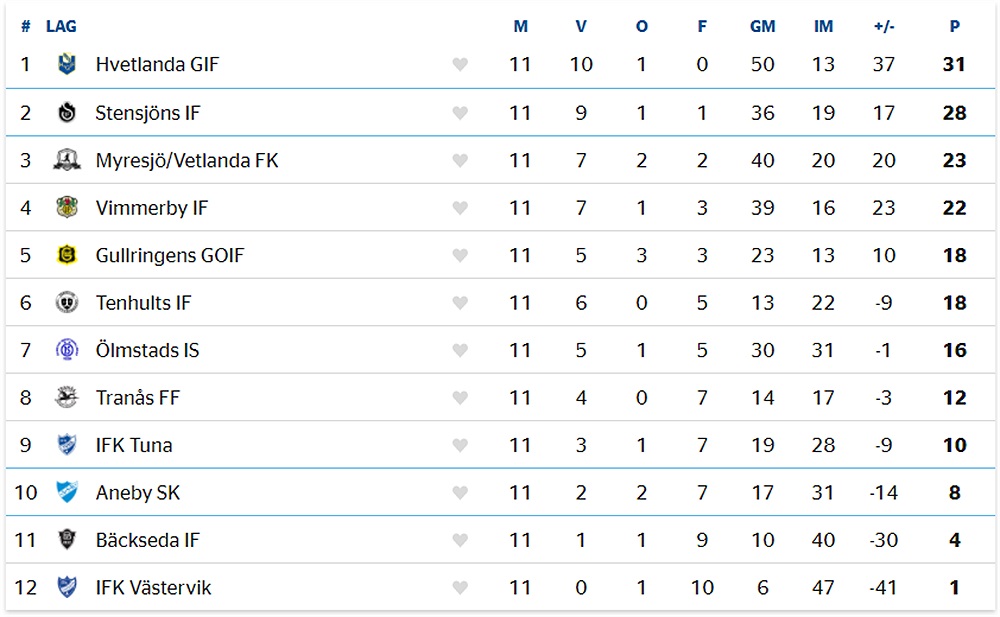Favorite Hvetlanda GIF with the heart
1000x617 pixels.
tap(460, 64)
